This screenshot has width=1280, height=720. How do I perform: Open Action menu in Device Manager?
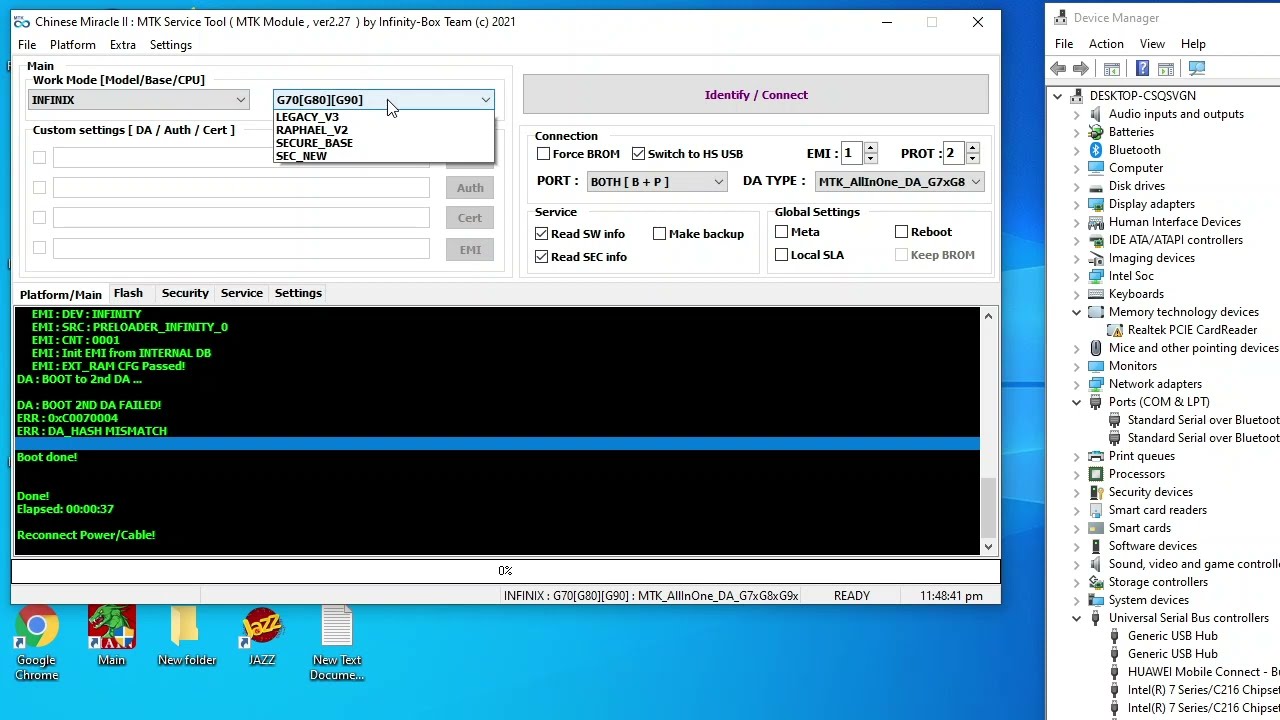(1106, 44)
